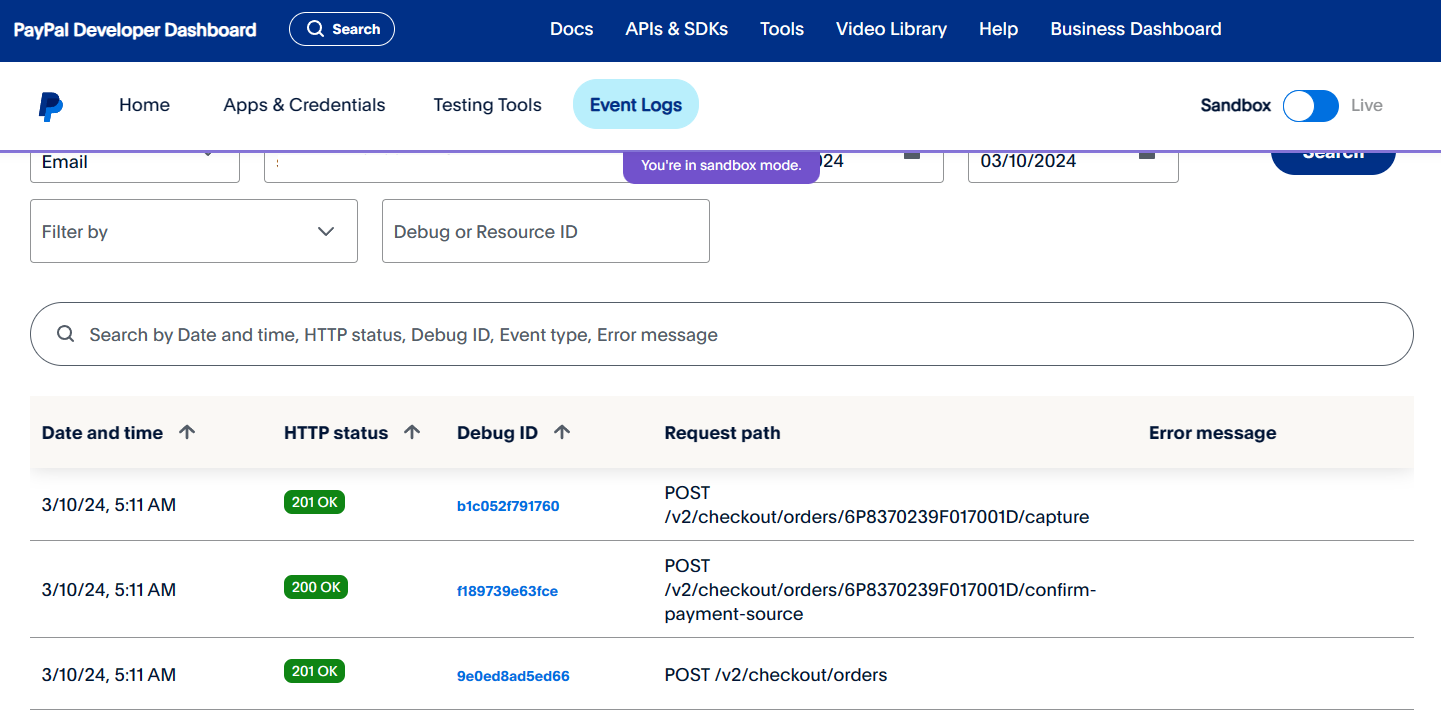Click the capture request path text
Screen dimensions: 1441x727
877,505
